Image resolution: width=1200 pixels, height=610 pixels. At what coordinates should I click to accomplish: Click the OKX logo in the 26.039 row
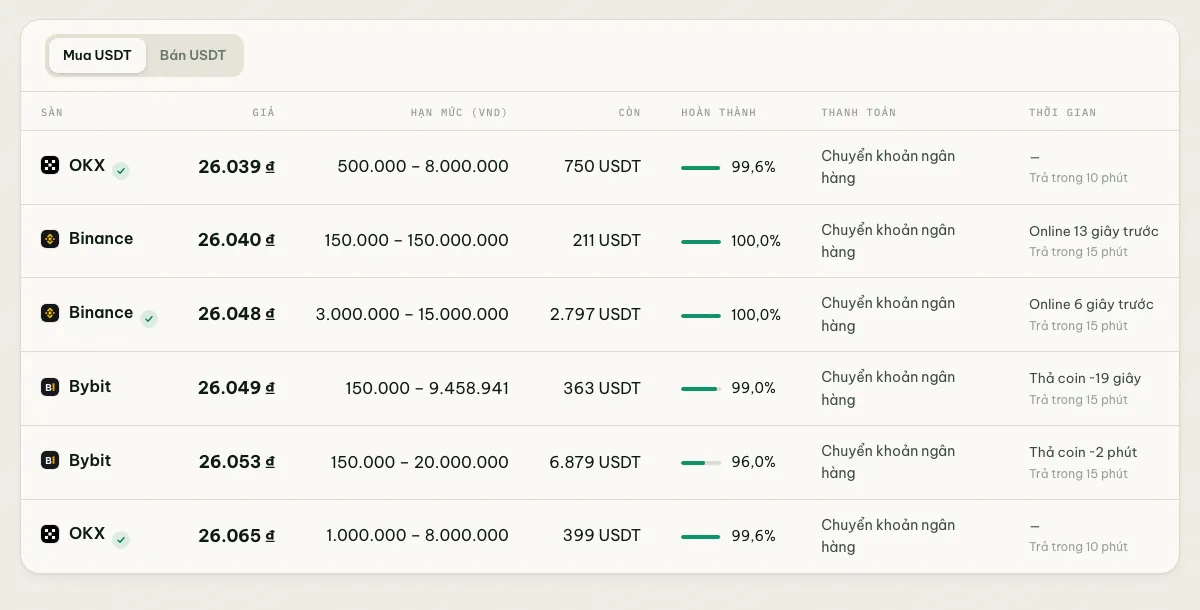click(50, 165)
